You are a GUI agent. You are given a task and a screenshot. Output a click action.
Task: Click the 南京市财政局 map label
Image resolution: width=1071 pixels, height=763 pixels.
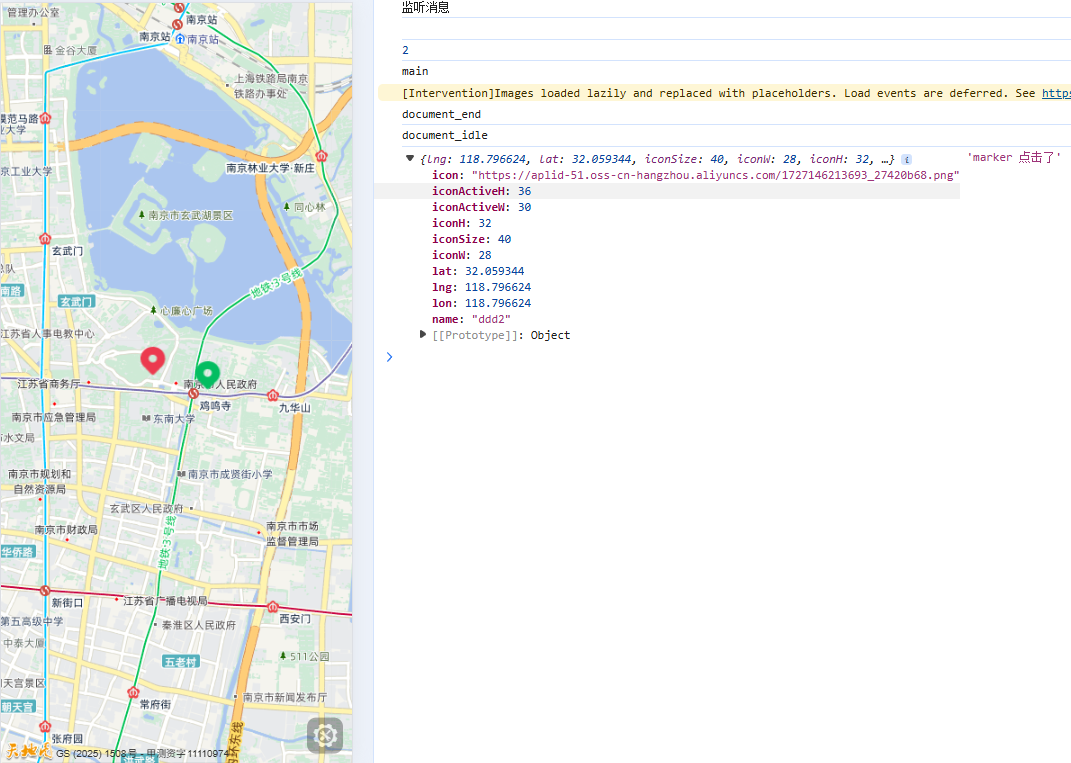66,530
